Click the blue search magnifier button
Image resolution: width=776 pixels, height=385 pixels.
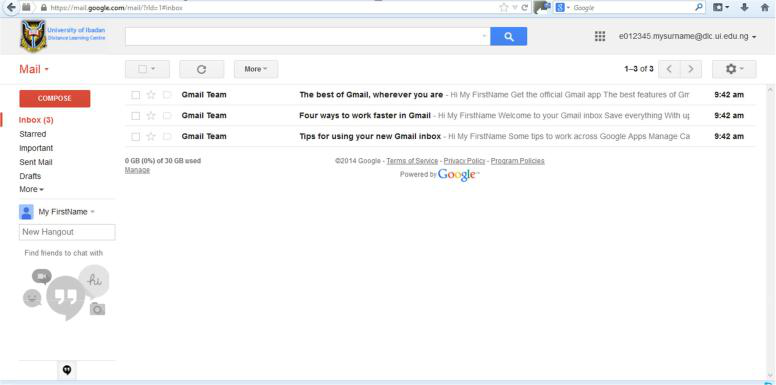point(508,37)
